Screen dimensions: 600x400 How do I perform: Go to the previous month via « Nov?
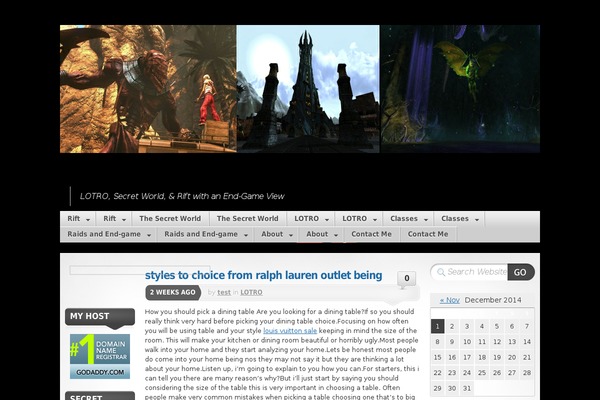(x=450, y=300)
